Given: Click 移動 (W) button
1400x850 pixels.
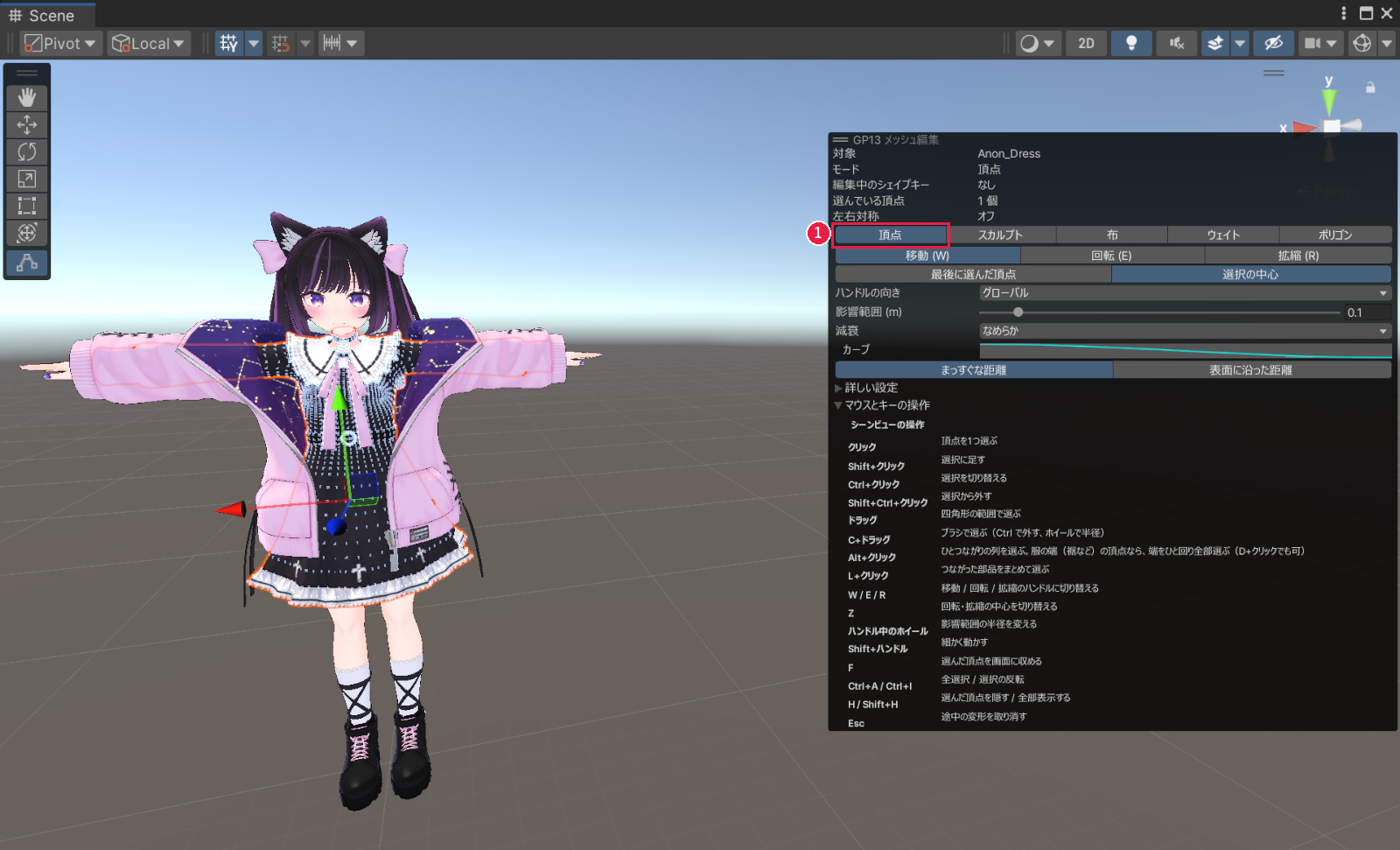Looking at the screenshot, I should point(927,256).
